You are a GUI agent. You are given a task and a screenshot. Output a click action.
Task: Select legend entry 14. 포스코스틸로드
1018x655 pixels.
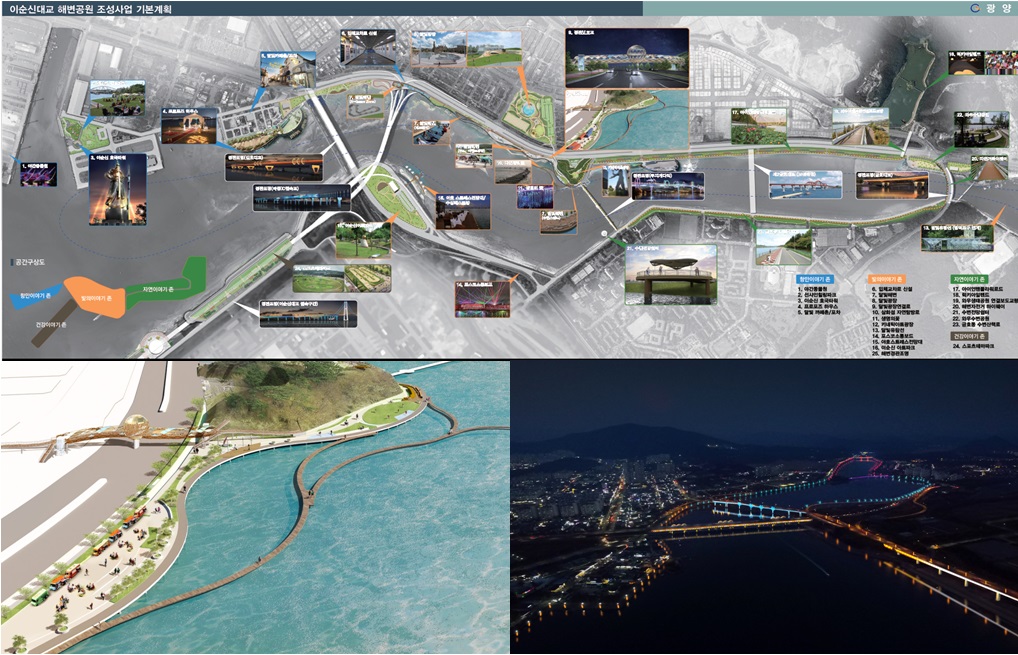(x=893, y=336)
